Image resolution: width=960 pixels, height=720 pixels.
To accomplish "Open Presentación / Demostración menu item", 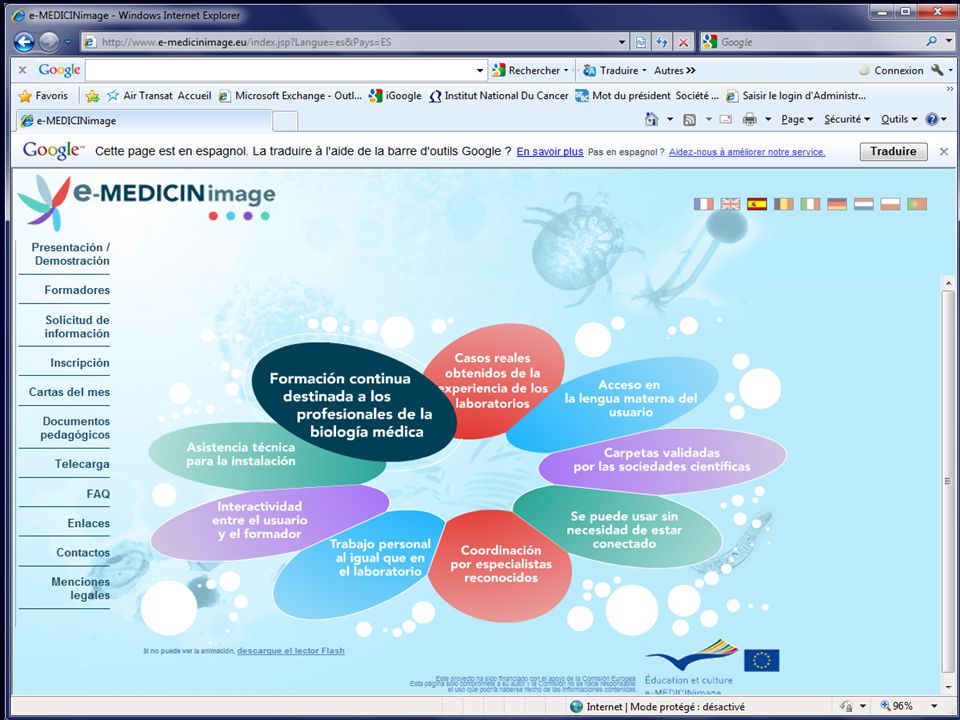I will point(70,254).
